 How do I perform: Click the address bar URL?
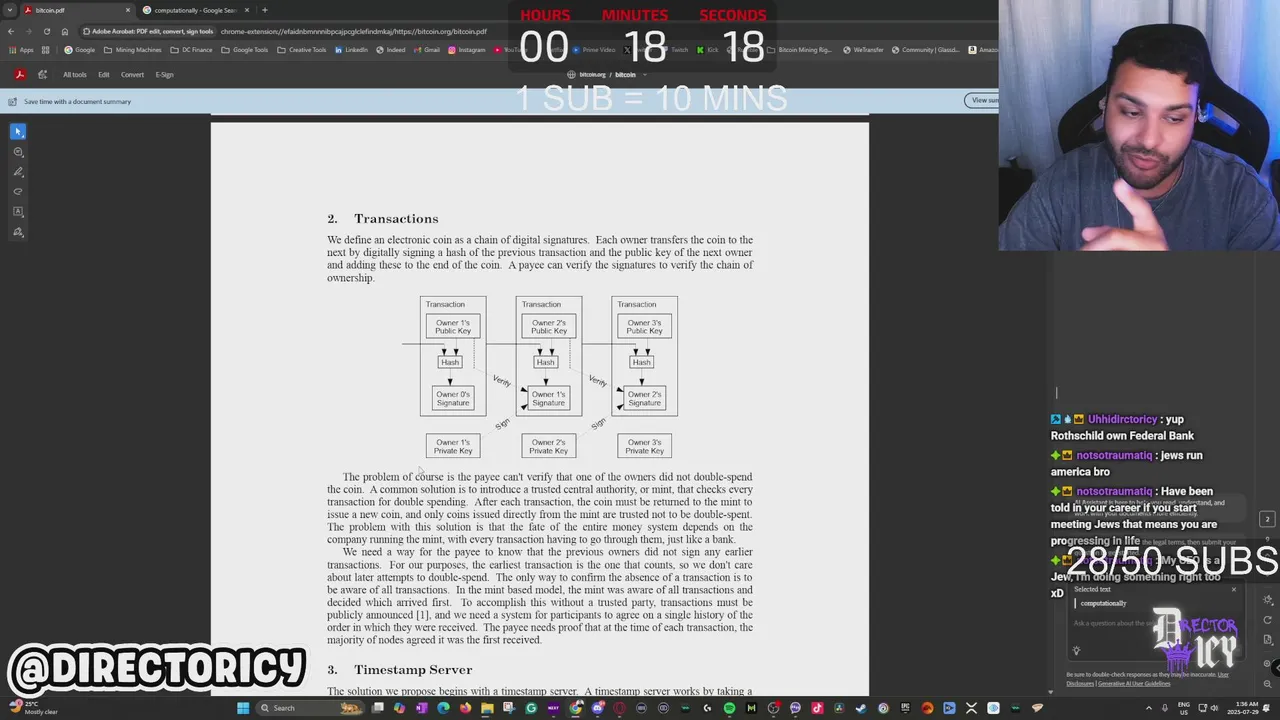[x=354, y=31]
